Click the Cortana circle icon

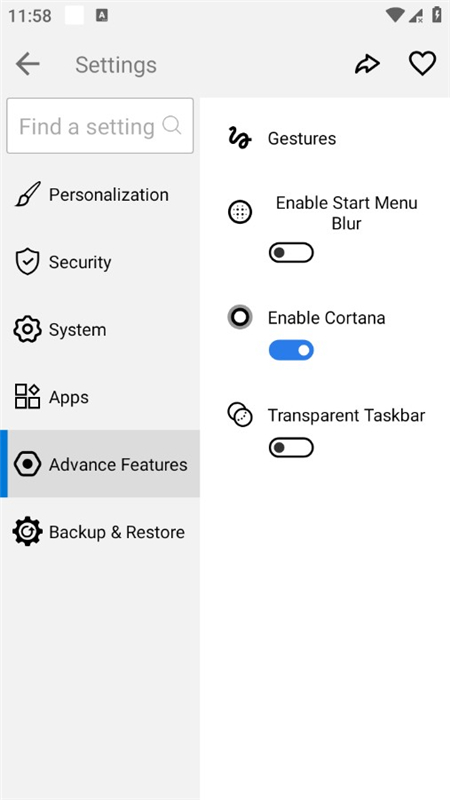point(240,317)
